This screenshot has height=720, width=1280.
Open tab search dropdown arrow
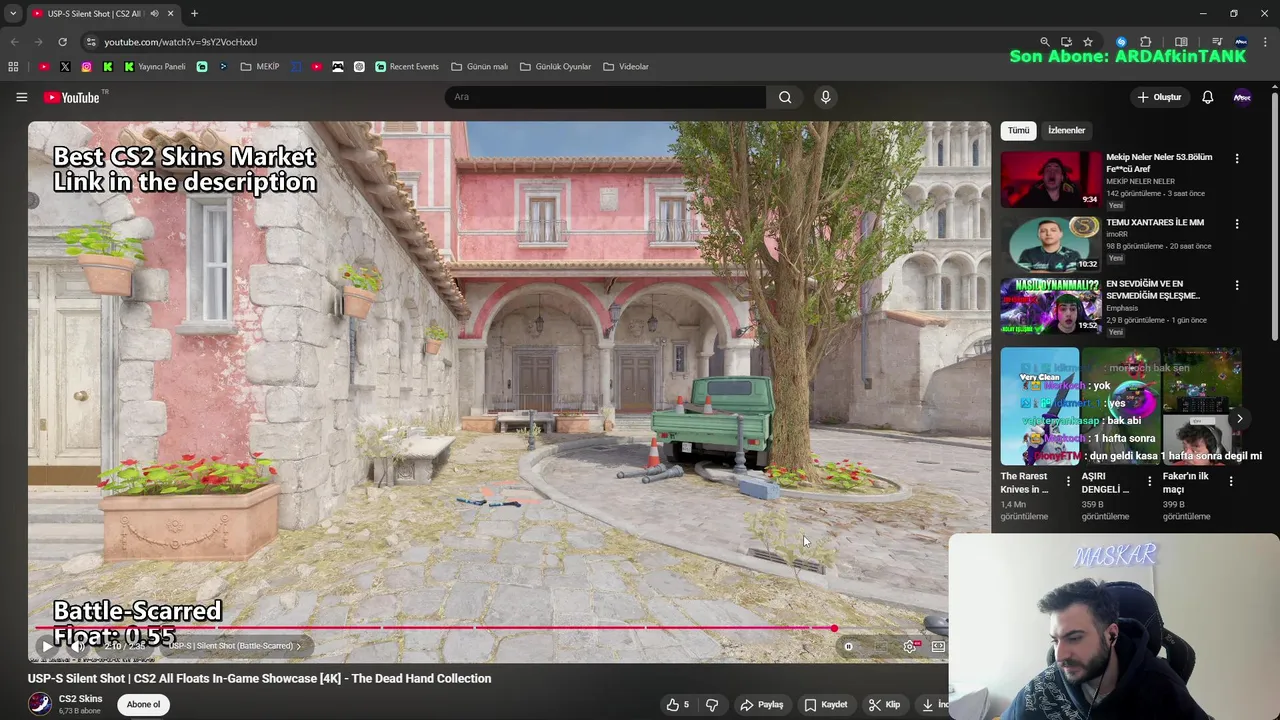tap(13, 13)
